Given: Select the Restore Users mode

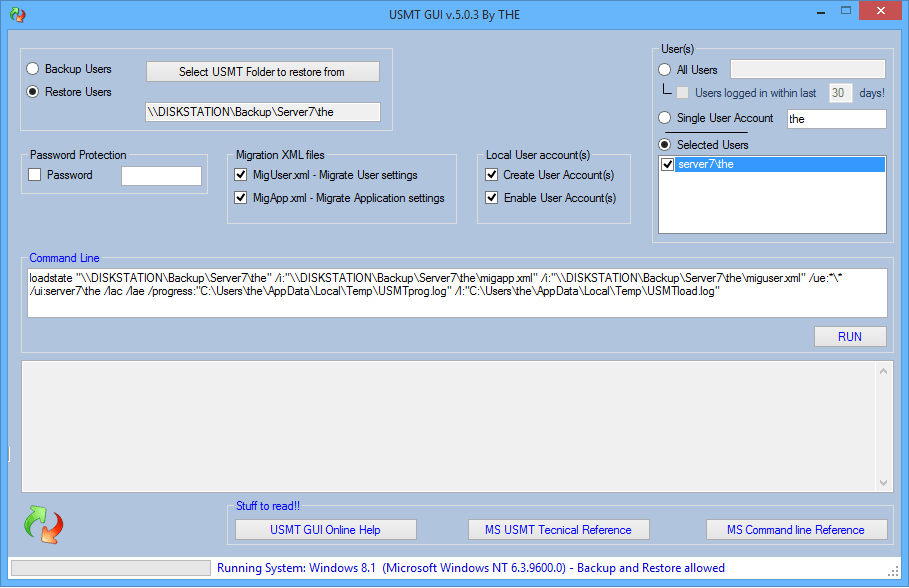Looking at the screenshot, I should 31,91.
